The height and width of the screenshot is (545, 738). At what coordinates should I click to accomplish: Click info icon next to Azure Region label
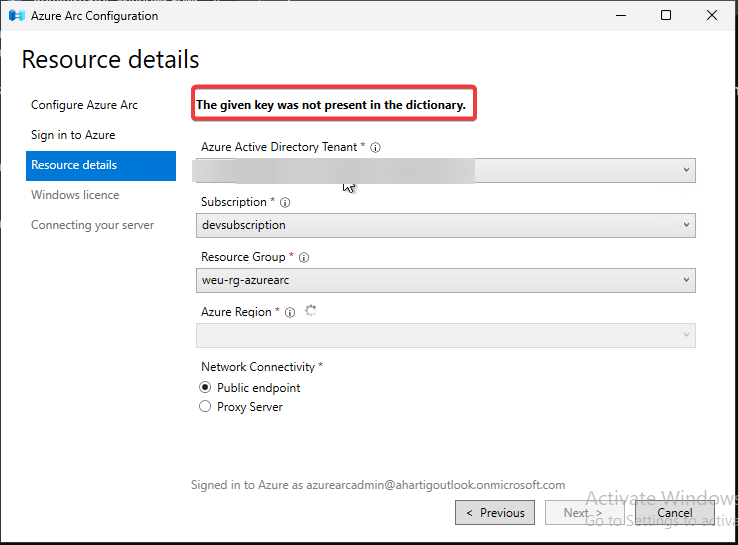pos(290,313)
